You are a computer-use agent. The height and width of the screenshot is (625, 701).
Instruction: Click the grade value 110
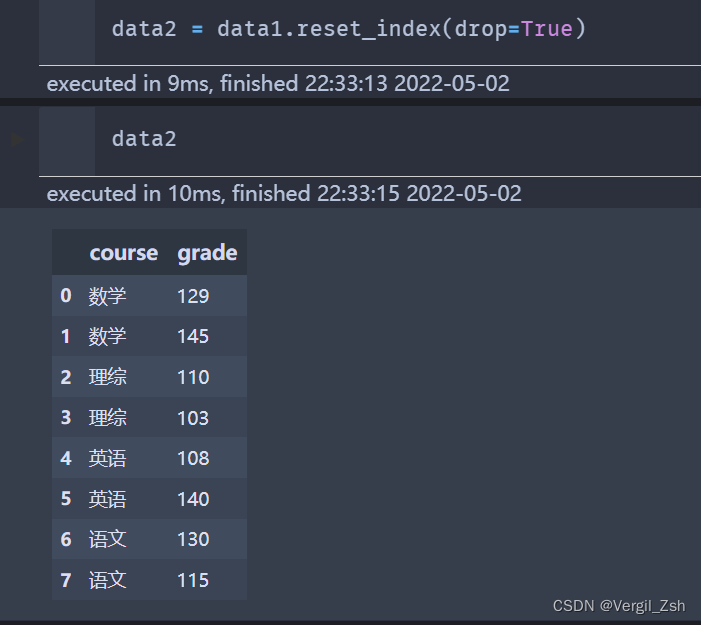(193, 377)
